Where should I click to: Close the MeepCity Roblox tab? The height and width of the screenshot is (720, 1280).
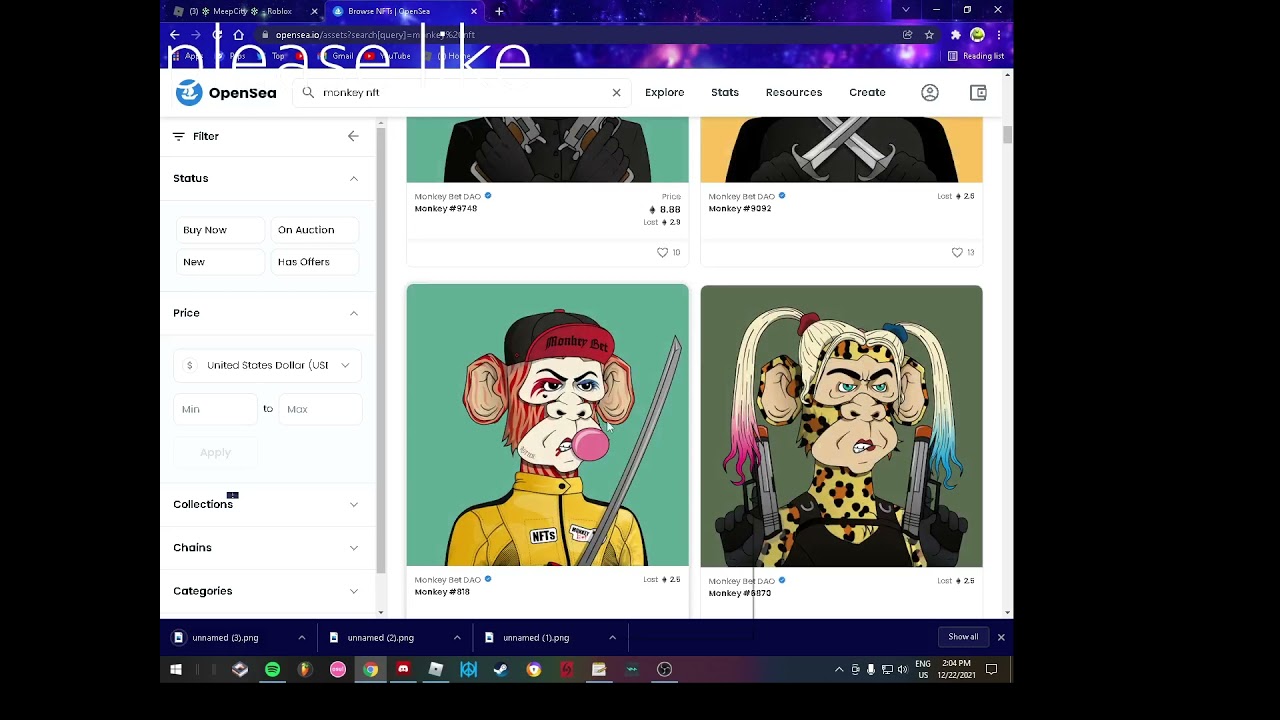coord(314,11)
